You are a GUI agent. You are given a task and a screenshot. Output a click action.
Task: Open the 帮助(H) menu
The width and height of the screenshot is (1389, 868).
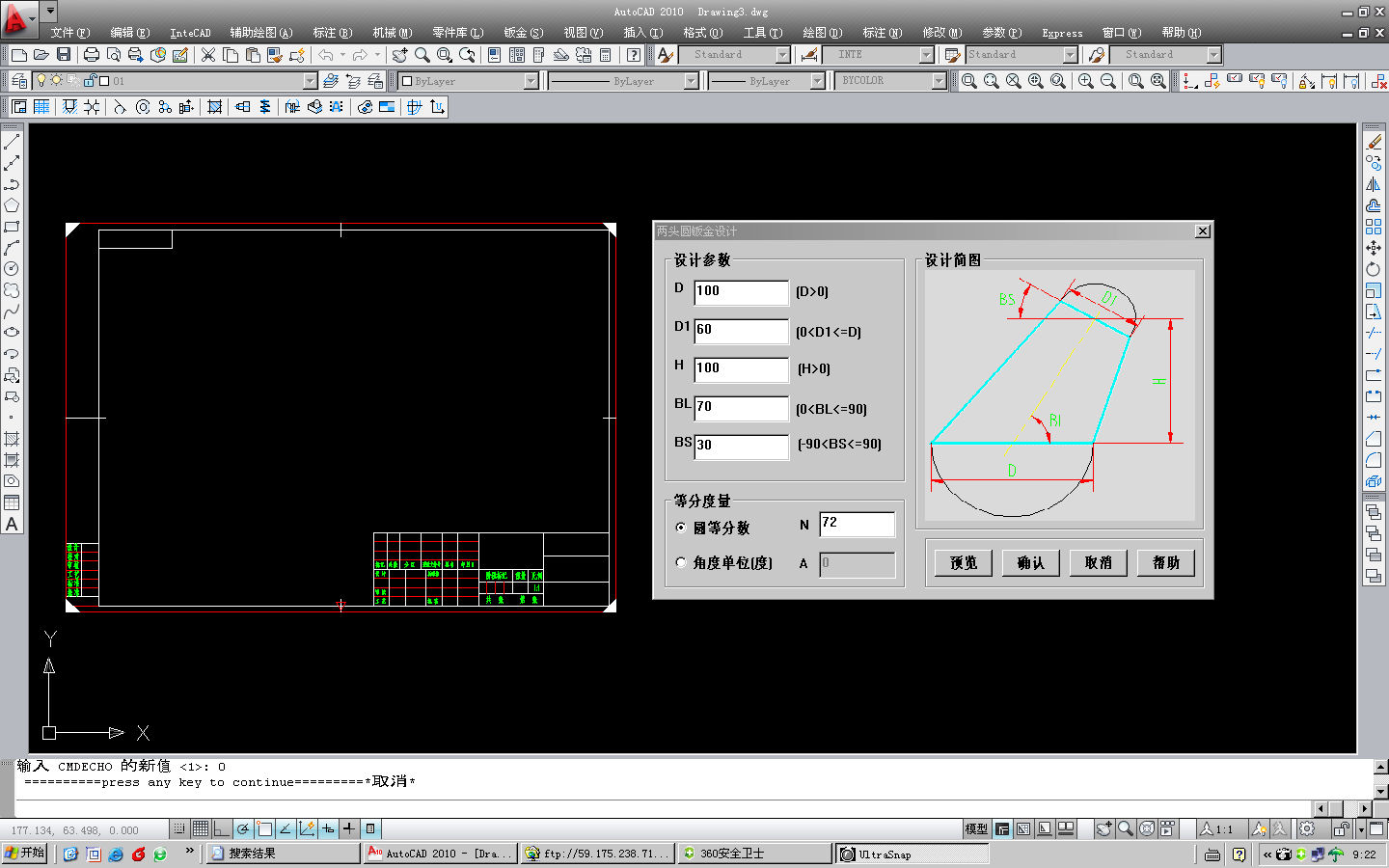pyautogui.click(x=1182, y=33)
